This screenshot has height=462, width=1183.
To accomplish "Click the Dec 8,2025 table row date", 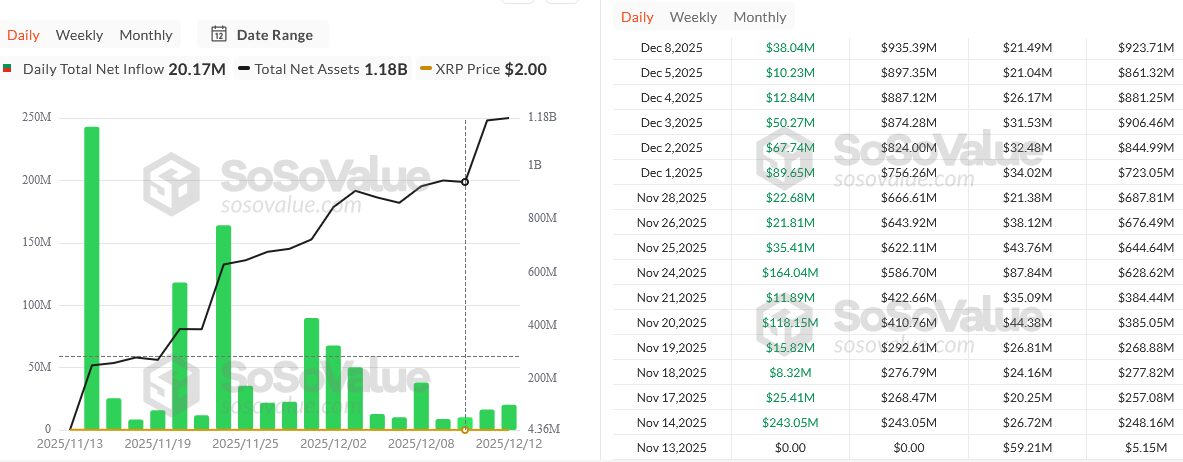I will pyautogui.click(x=671, y=48).
